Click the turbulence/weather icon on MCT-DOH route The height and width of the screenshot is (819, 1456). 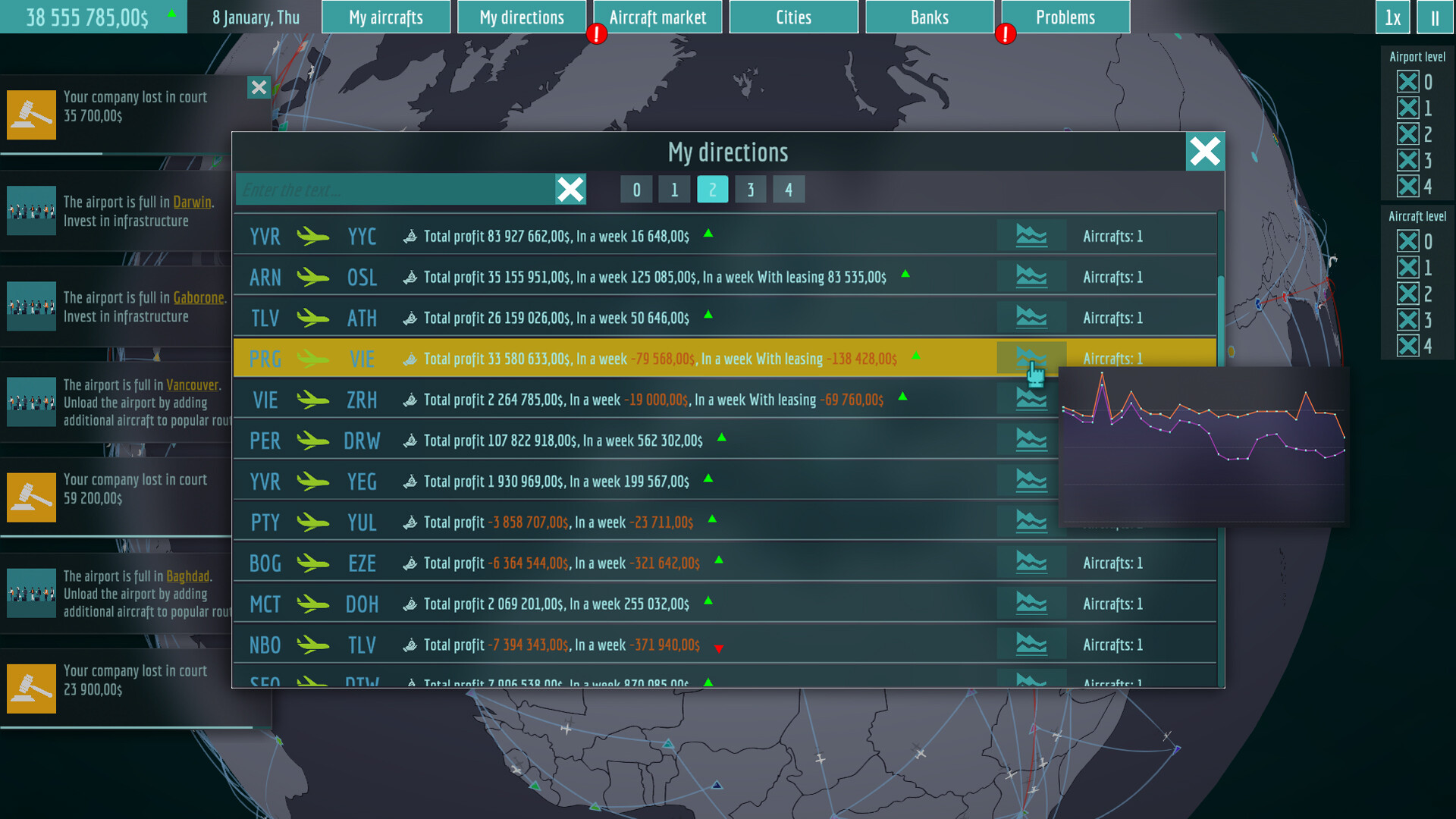1030,604
